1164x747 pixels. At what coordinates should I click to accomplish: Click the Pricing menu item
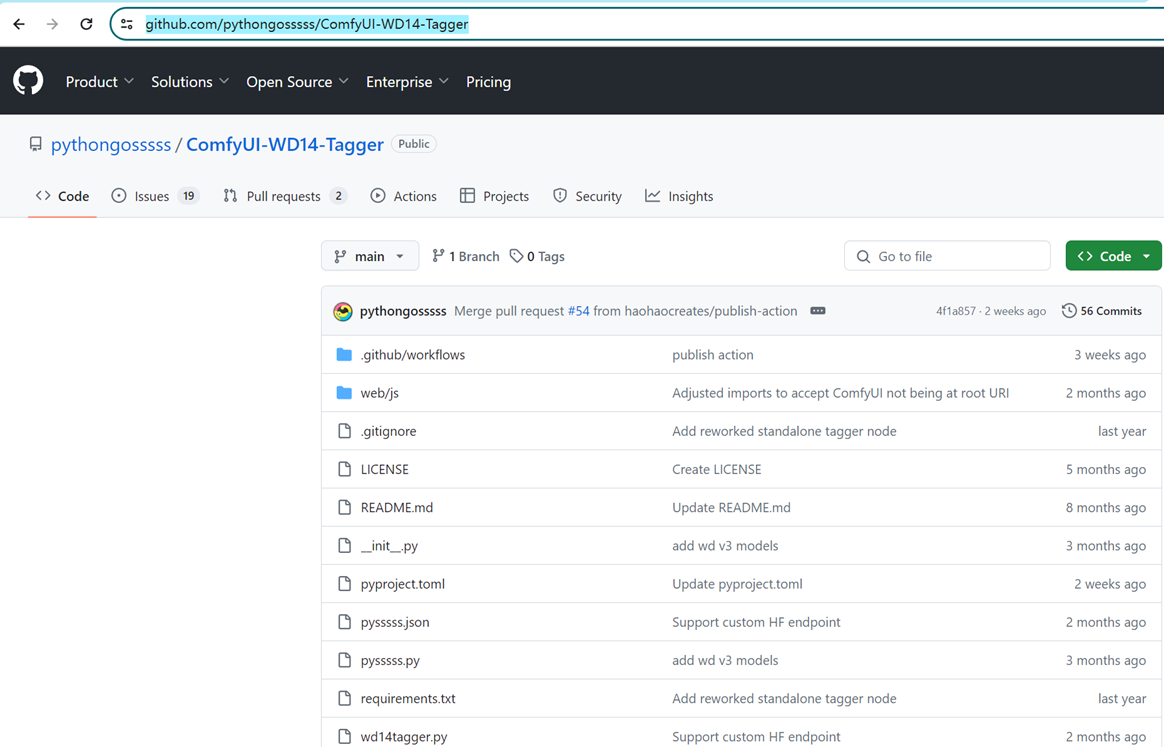488,82
